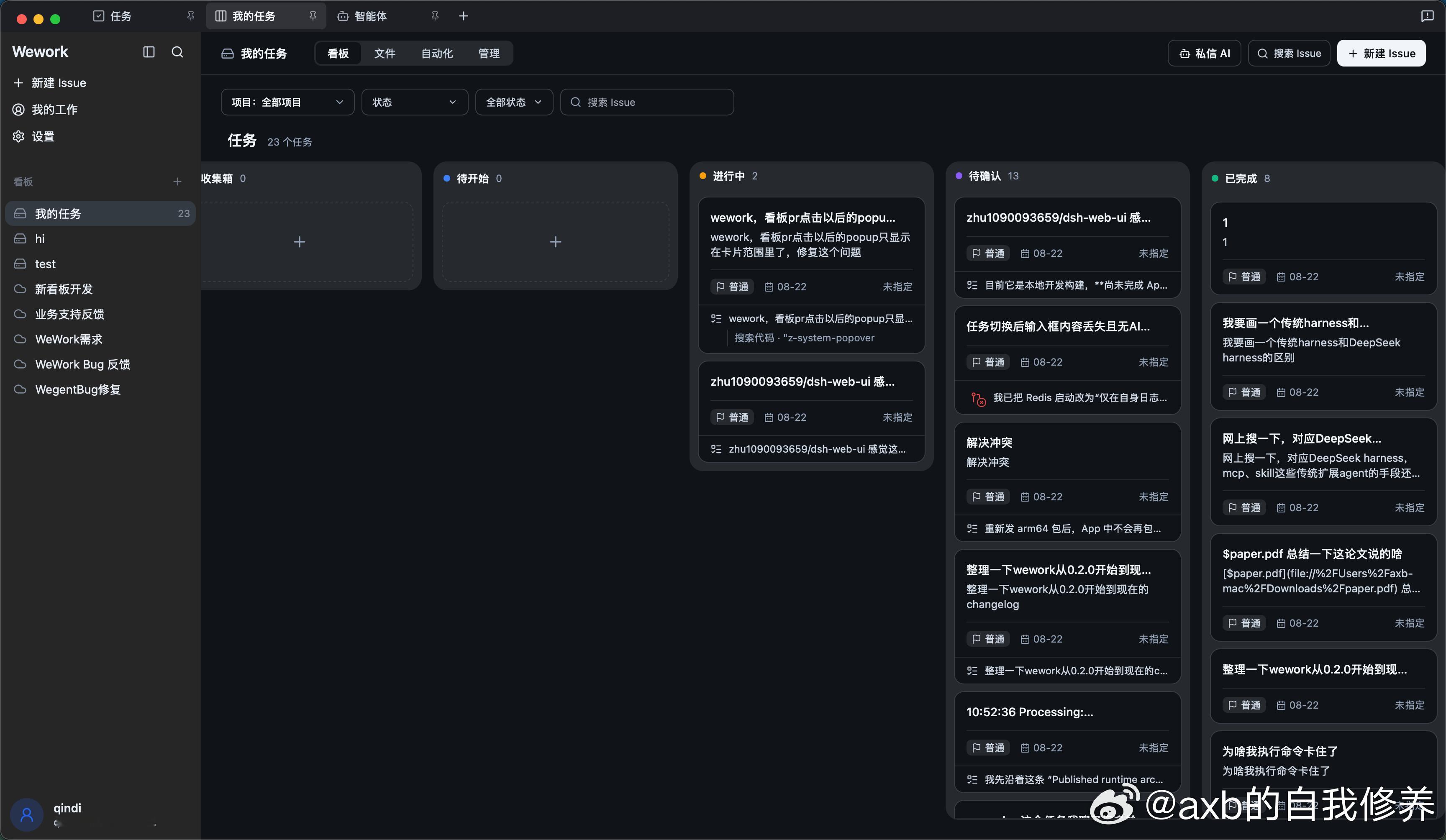
Task: Add a card in the 收集箱 column
Action: point(300,241)
